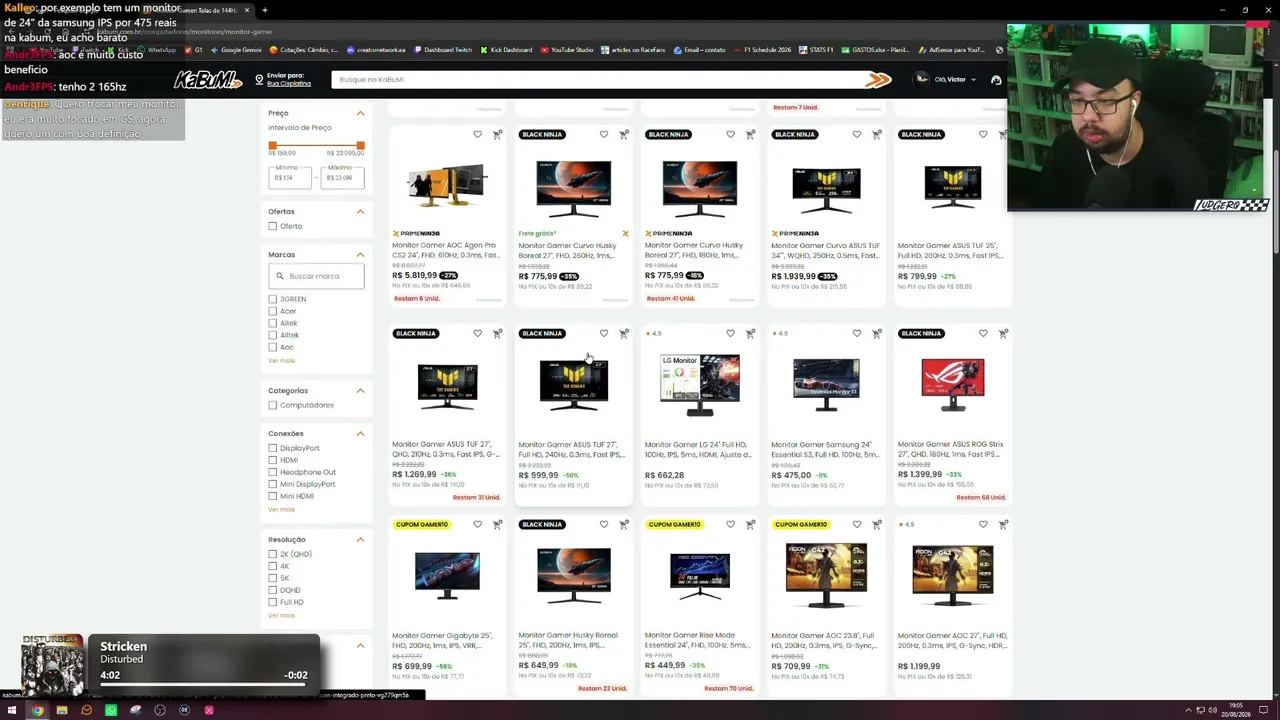Screen dimensions: 1280x720
Task: Add the Gigabyte 25" monitor to cart
Action: click(497, 524)
